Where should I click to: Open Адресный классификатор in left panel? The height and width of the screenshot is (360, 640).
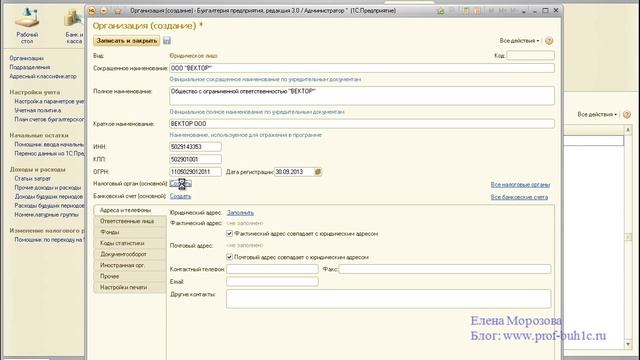coord(43,76)
